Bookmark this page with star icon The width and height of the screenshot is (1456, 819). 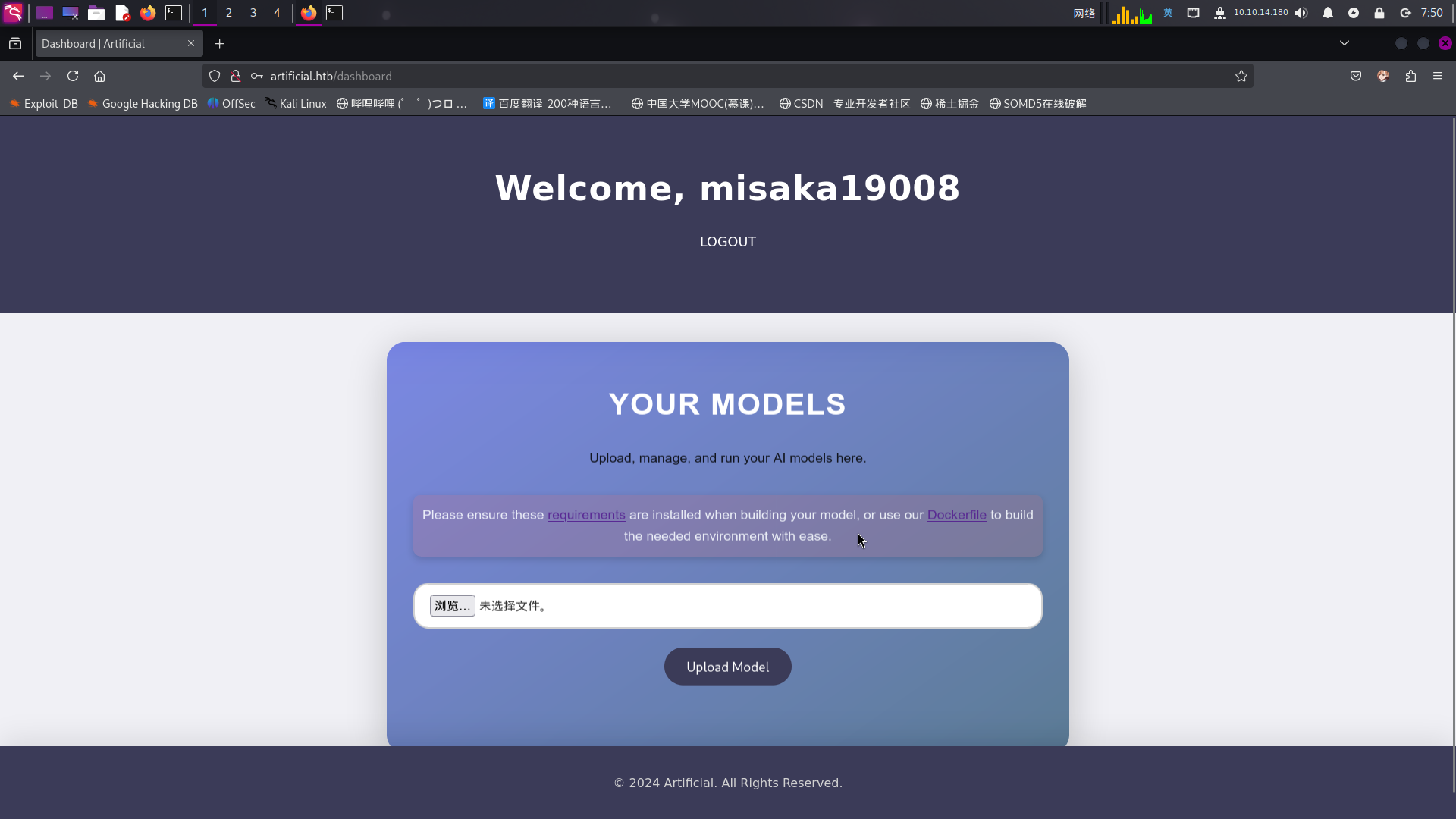click(1241, 76)
